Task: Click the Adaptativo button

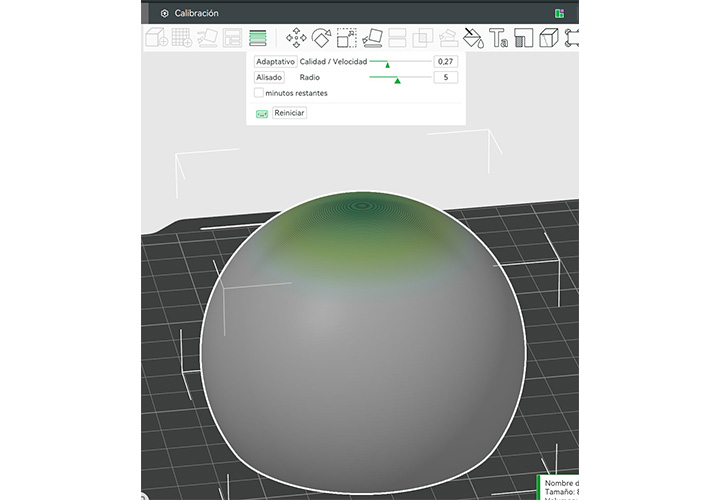Action: [x=276, y=62]
